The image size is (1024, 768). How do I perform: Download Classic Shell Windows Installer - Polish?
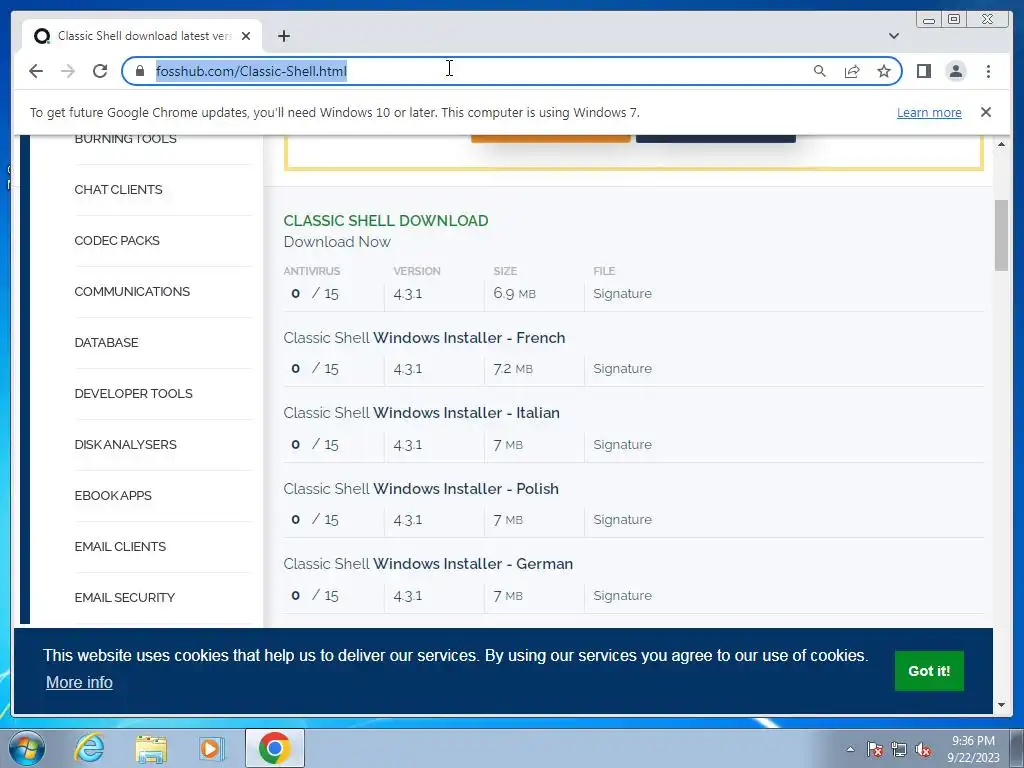[x=421, y=488]
